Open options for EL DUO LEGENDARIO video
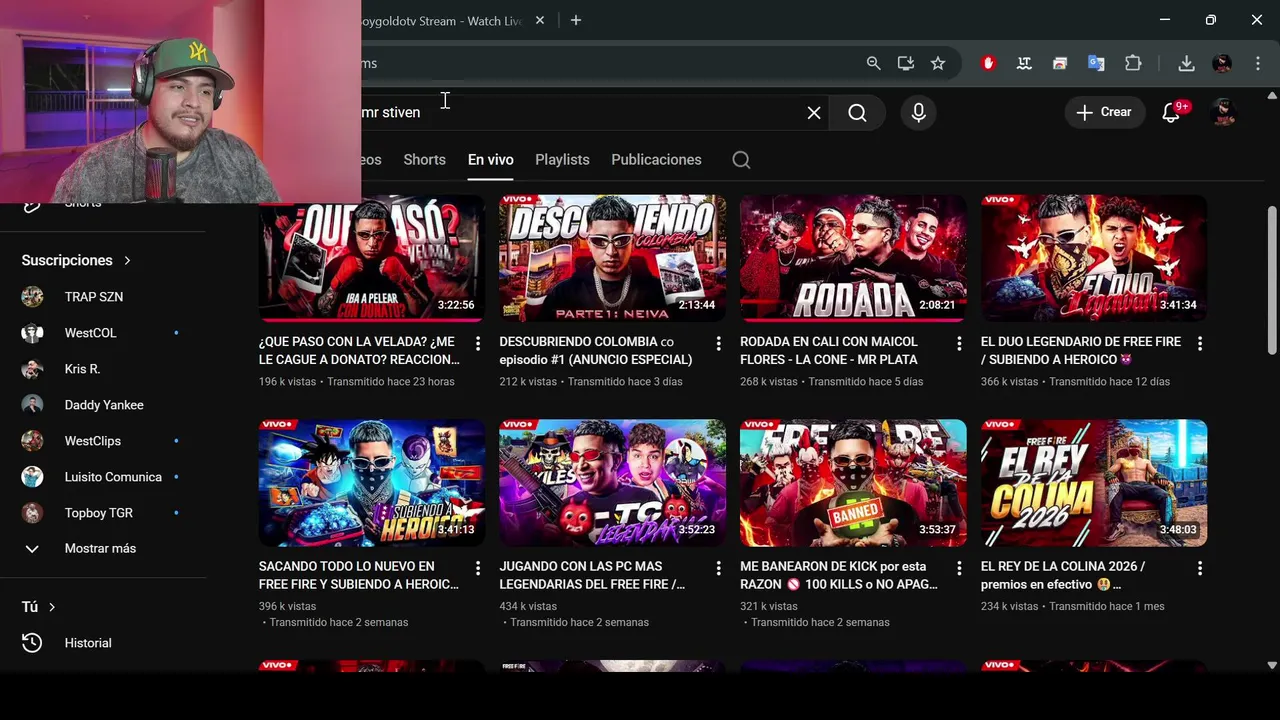Viewport: 1280px width, 720px height. 1200,343
